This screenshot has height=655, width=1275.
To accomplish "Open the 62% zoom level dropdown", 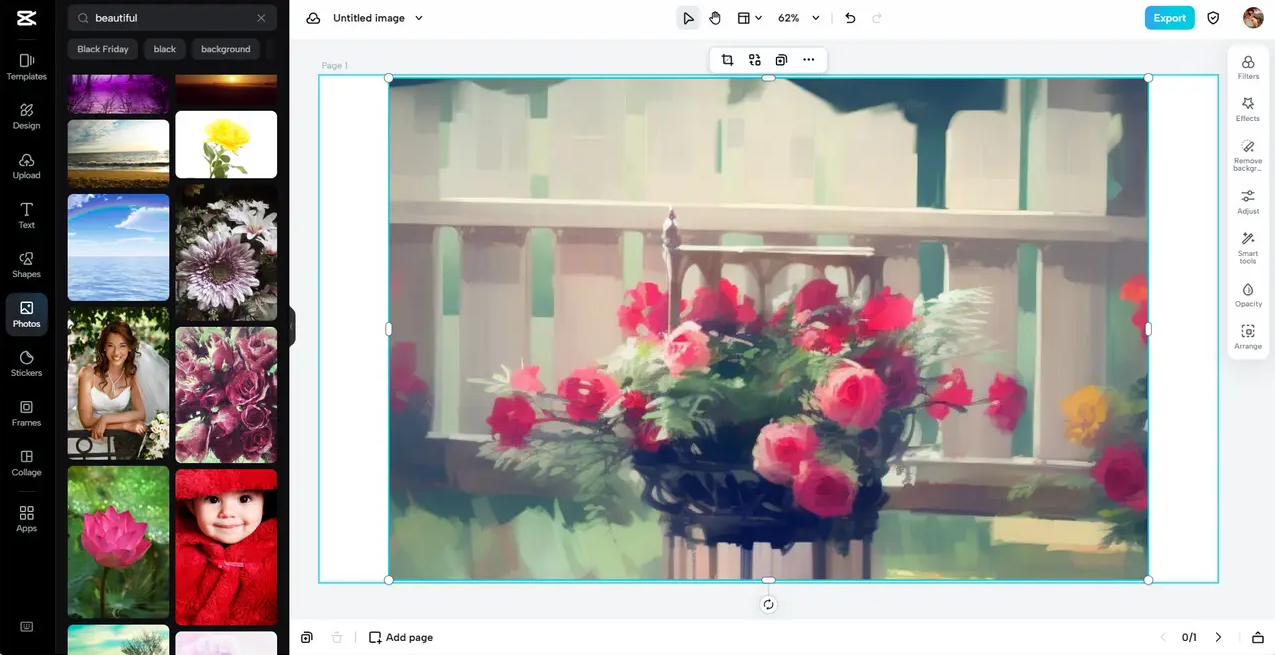I will coord(798,18).
